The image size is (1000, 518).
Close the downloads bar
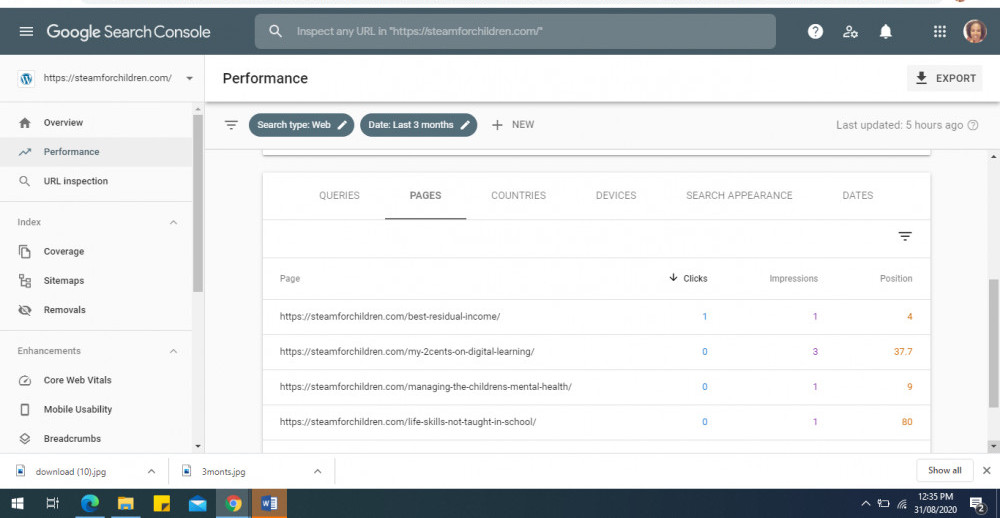click(986, 470)
